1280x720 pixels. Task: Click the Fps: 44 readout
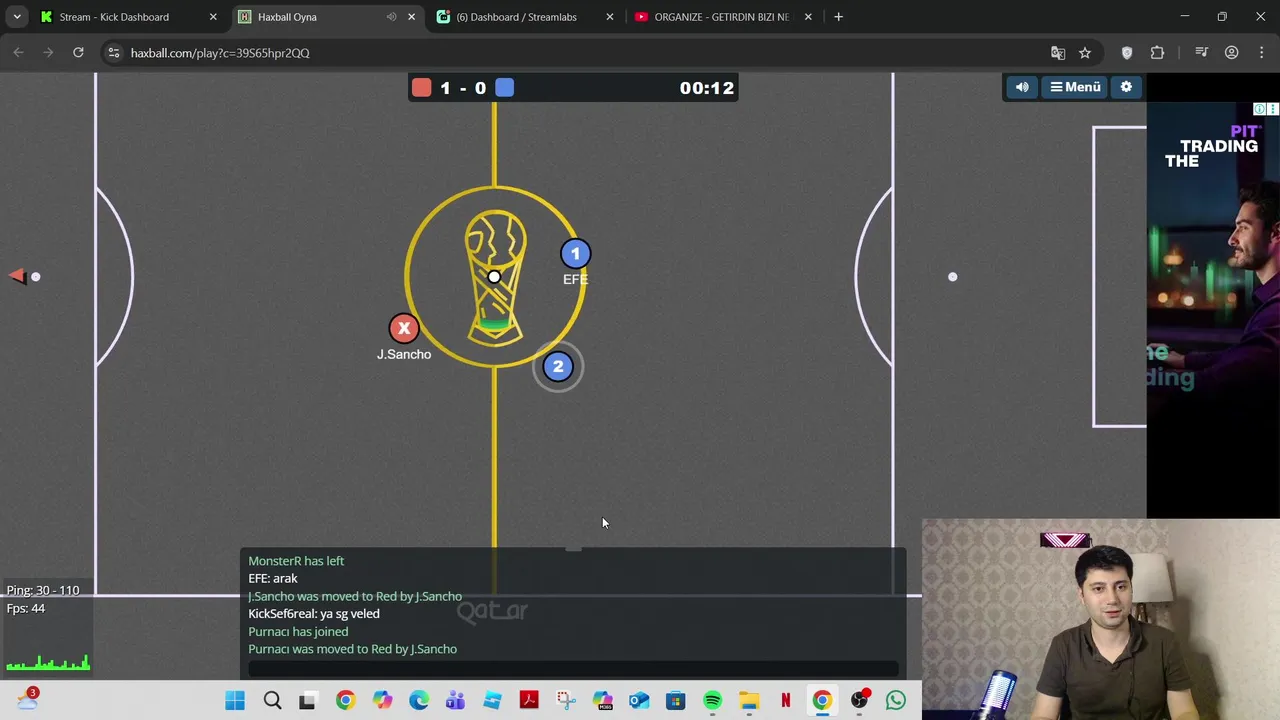click(26, 608)
